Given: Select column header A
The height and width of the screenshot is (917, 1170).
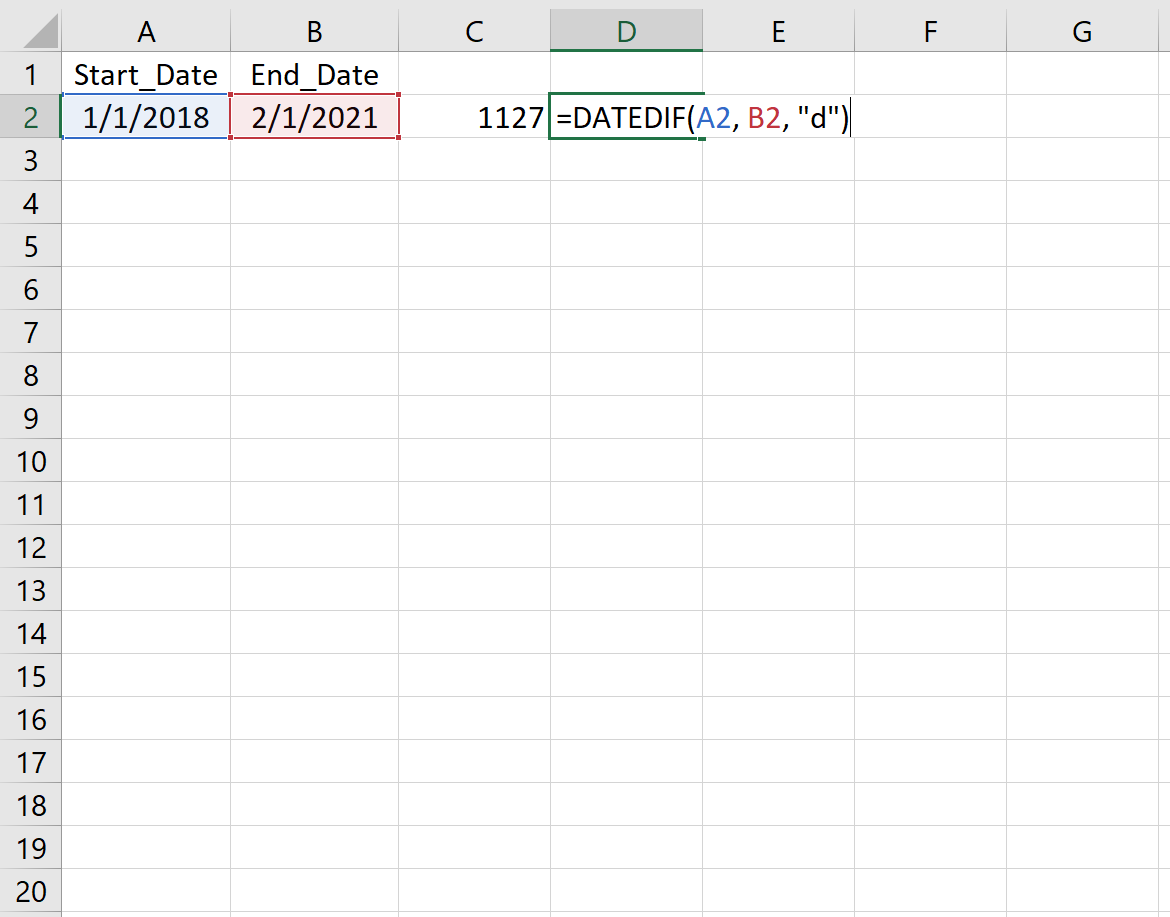Looking at the screenshot, I should (146, 31).
